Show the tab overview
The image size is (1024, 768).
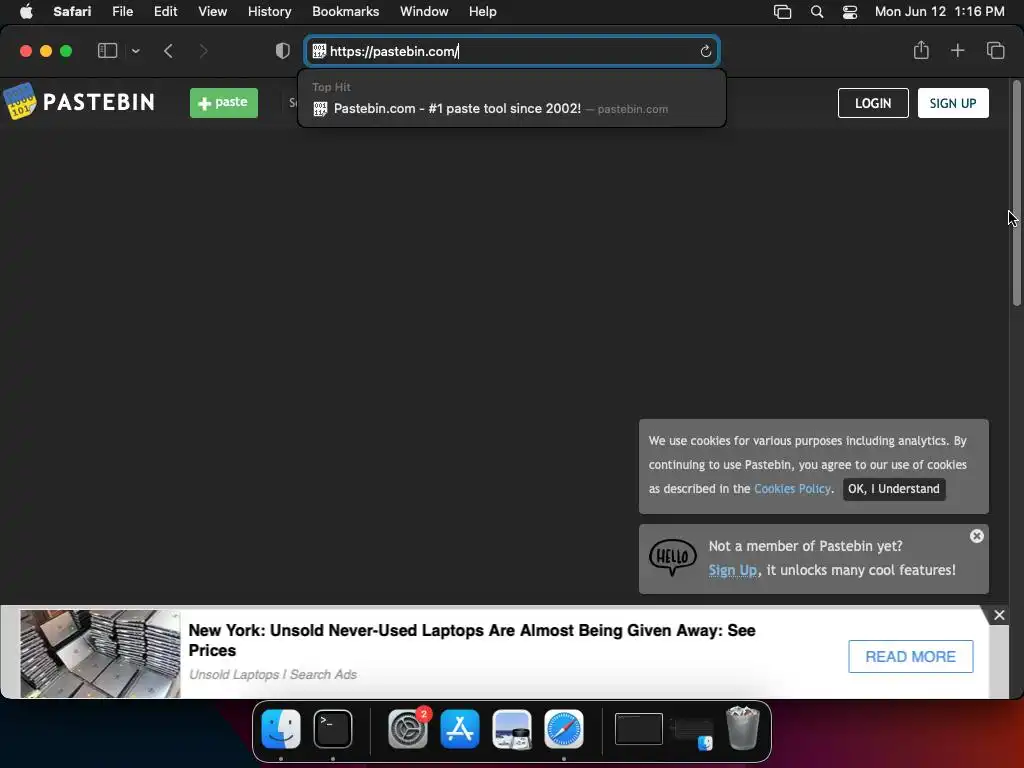(995, 50)
